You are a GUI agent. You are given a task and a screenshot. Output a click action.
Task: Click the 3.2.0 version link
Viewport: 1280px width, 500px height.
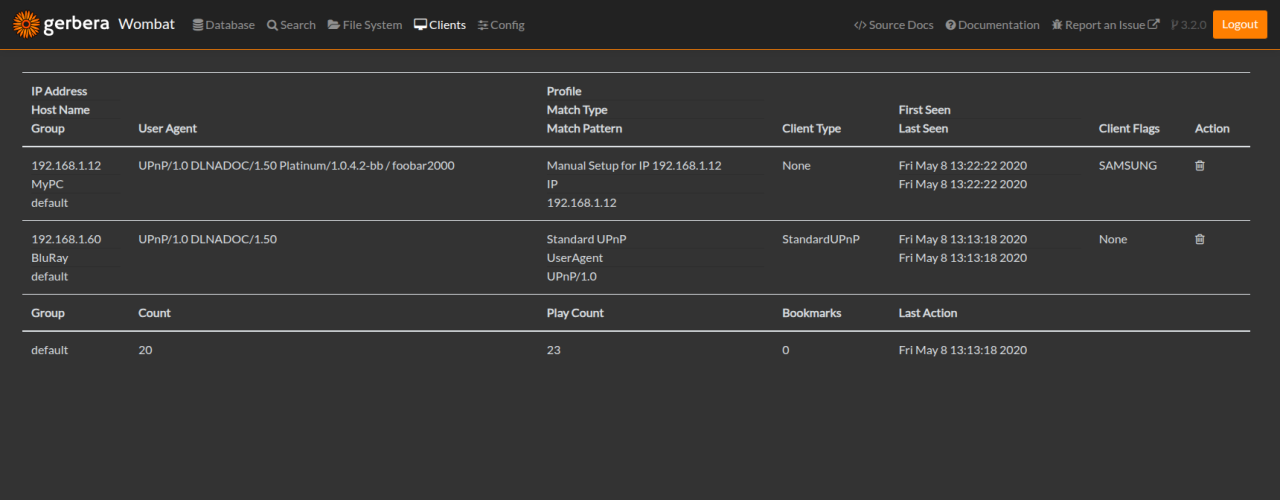point(1188,25)
